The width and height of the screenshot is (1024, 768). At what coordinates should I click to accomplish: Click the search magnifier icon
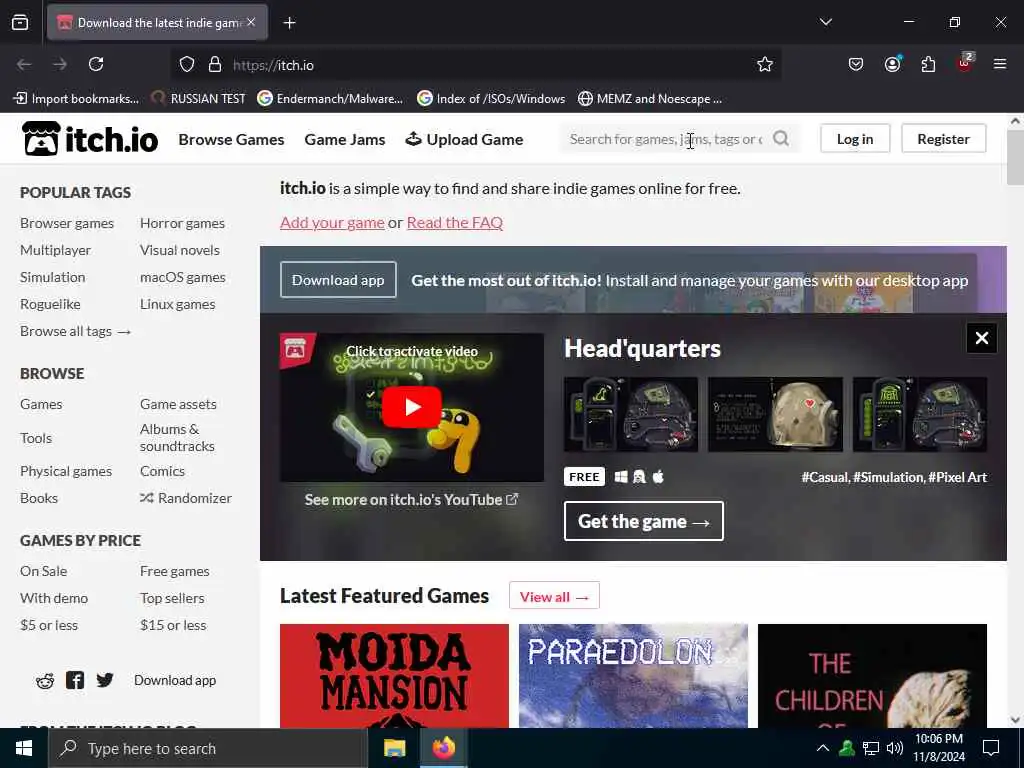pyautogui.click(x=780, y=138)
